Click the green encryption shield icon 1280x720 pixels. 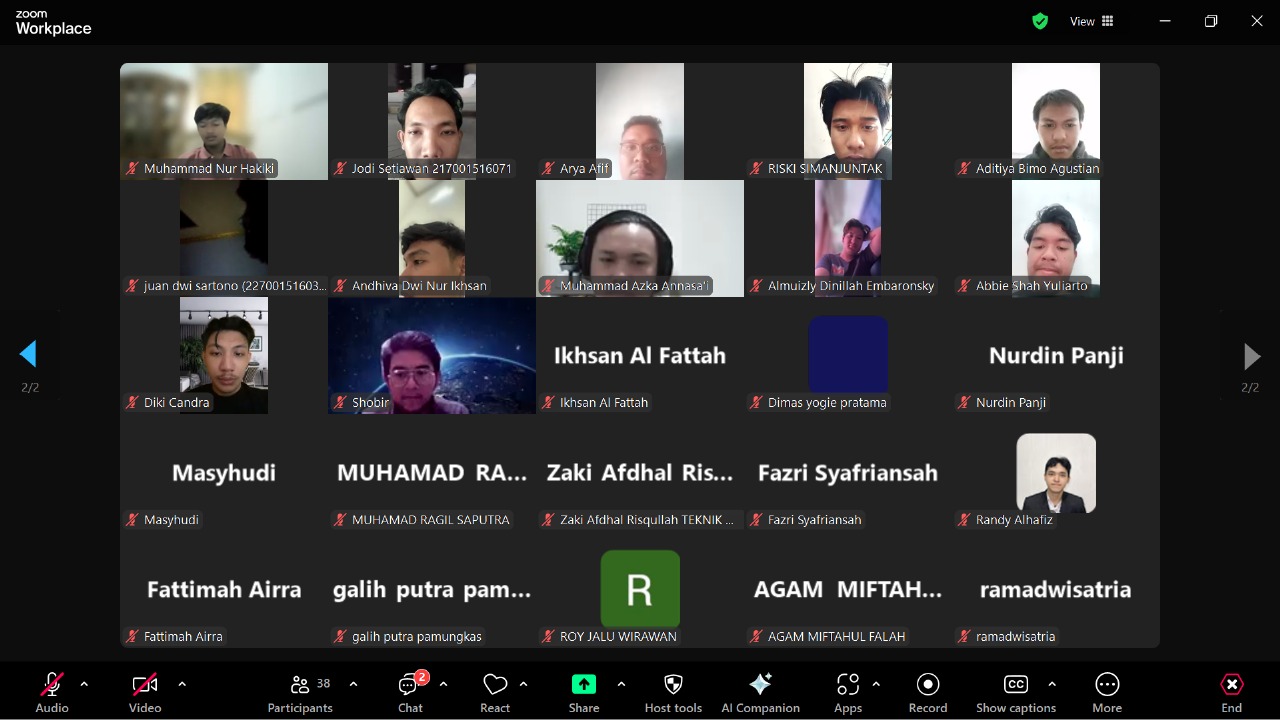(x=1040, y=21)
